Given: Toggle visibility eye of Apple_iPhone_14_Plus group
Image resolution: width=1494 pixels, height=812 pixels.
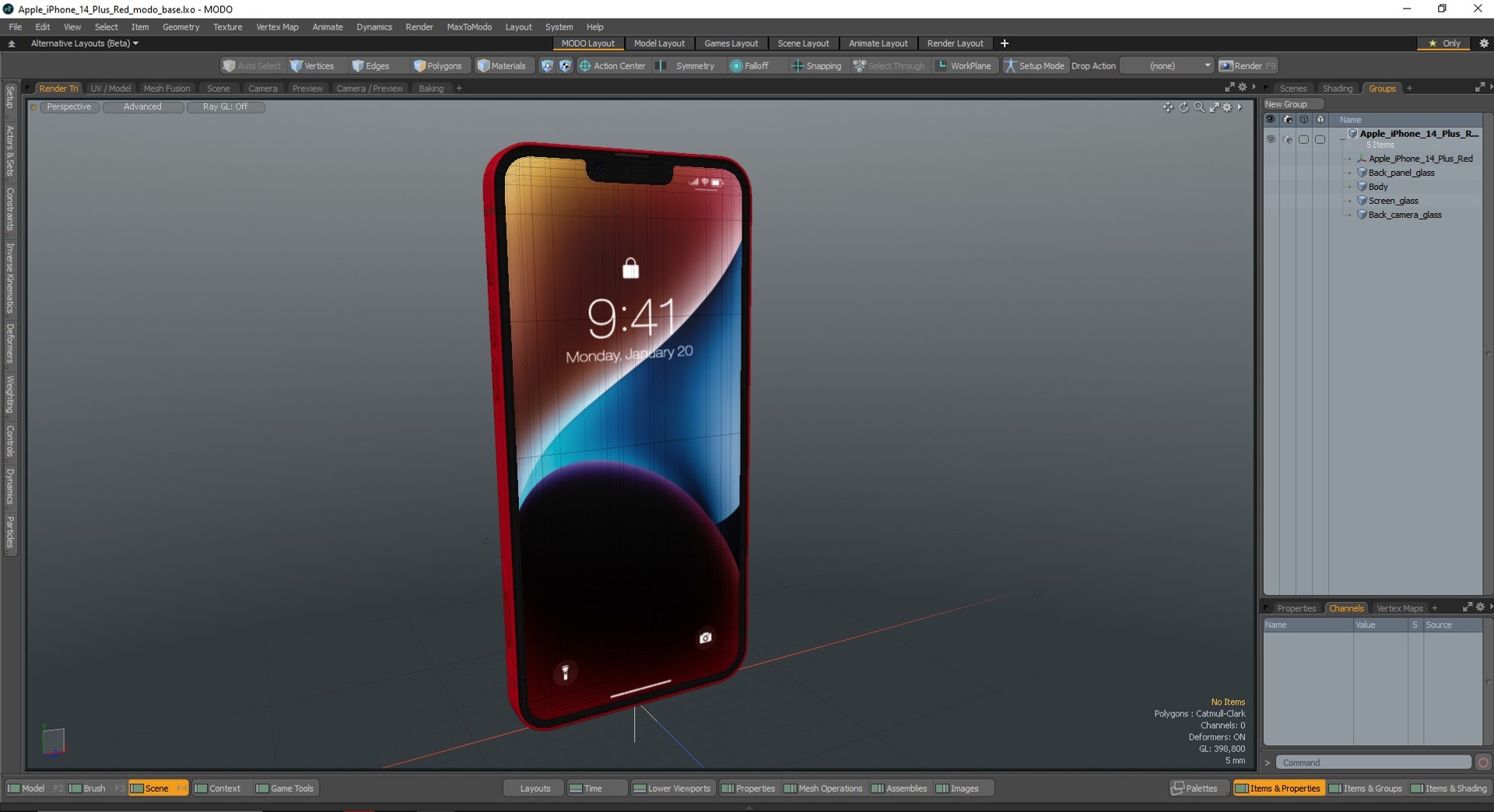Looking at the screenshot, I should point(1271,139).
